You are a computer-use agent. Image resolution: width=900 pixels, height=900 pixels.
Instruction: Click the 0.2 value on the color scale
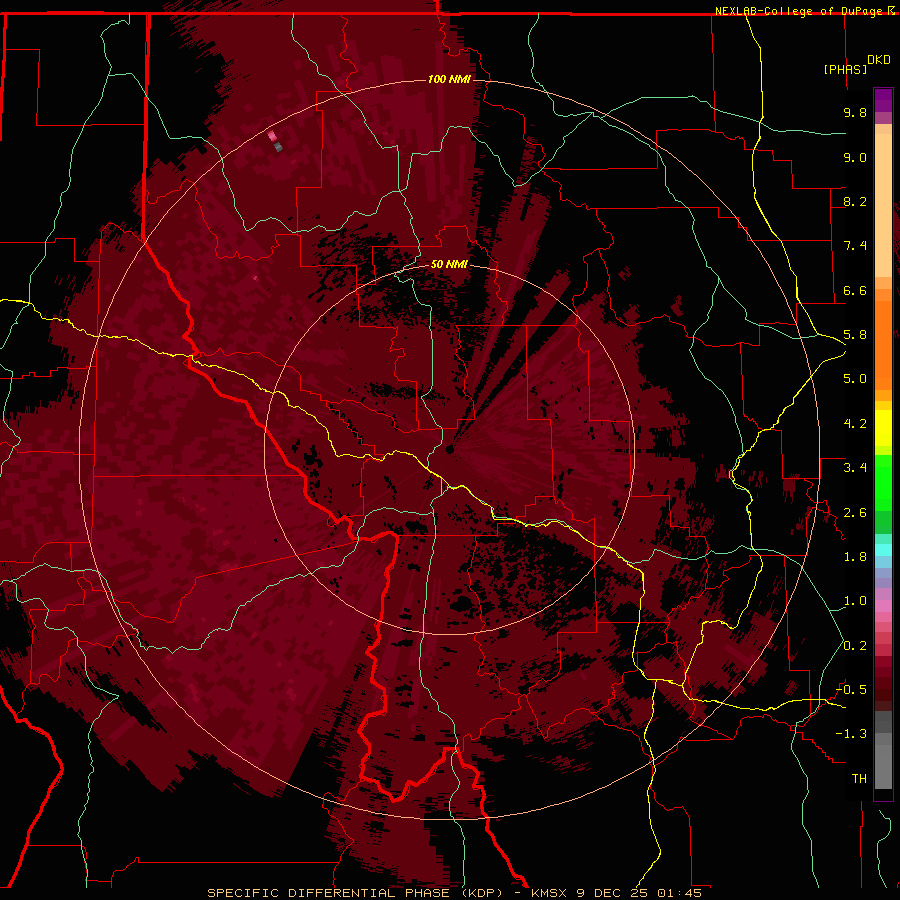855,646
